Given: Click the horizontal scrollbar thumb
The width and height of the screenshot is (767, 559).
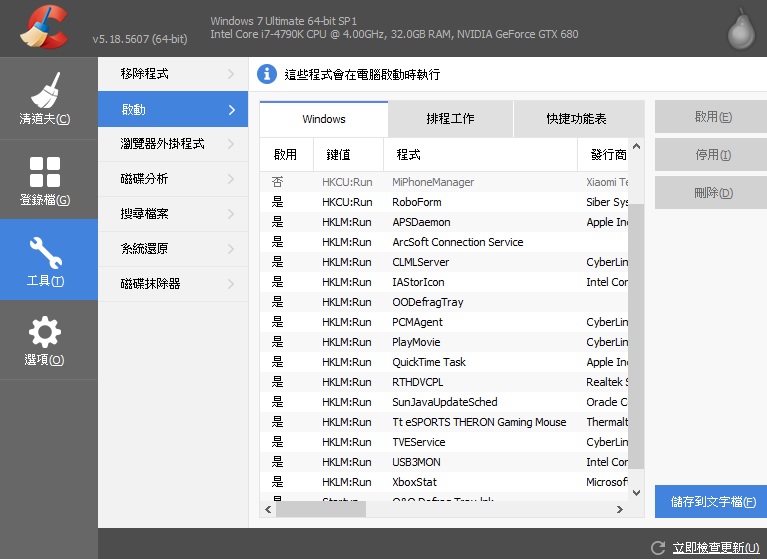Looking at the screenshot, I should click(x=321, y=510).
